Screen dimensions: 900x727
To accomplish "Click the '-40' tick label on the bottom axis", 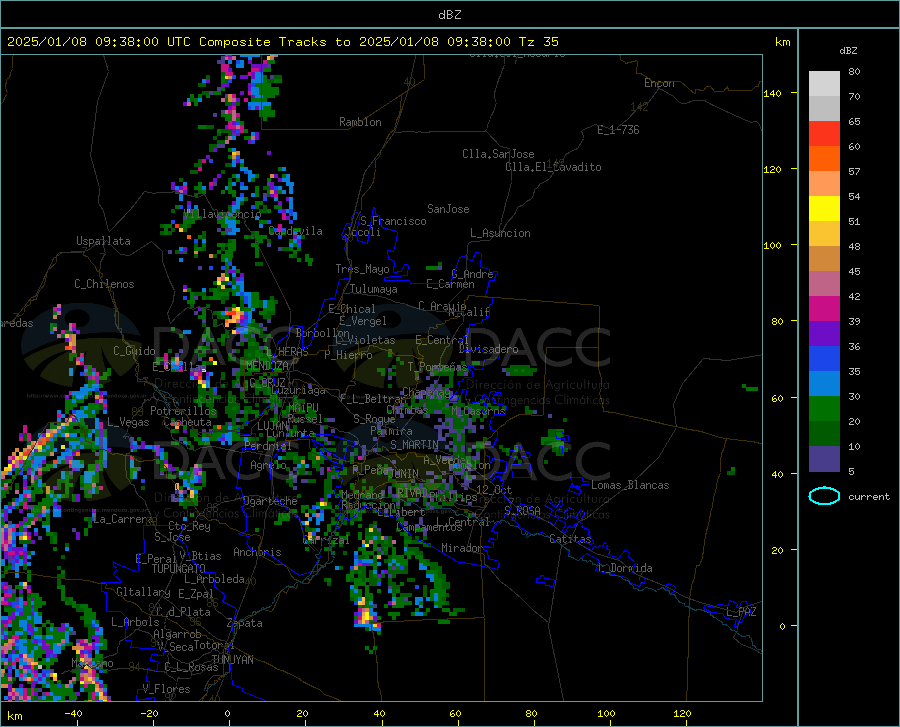I will (x=72, y=713).
